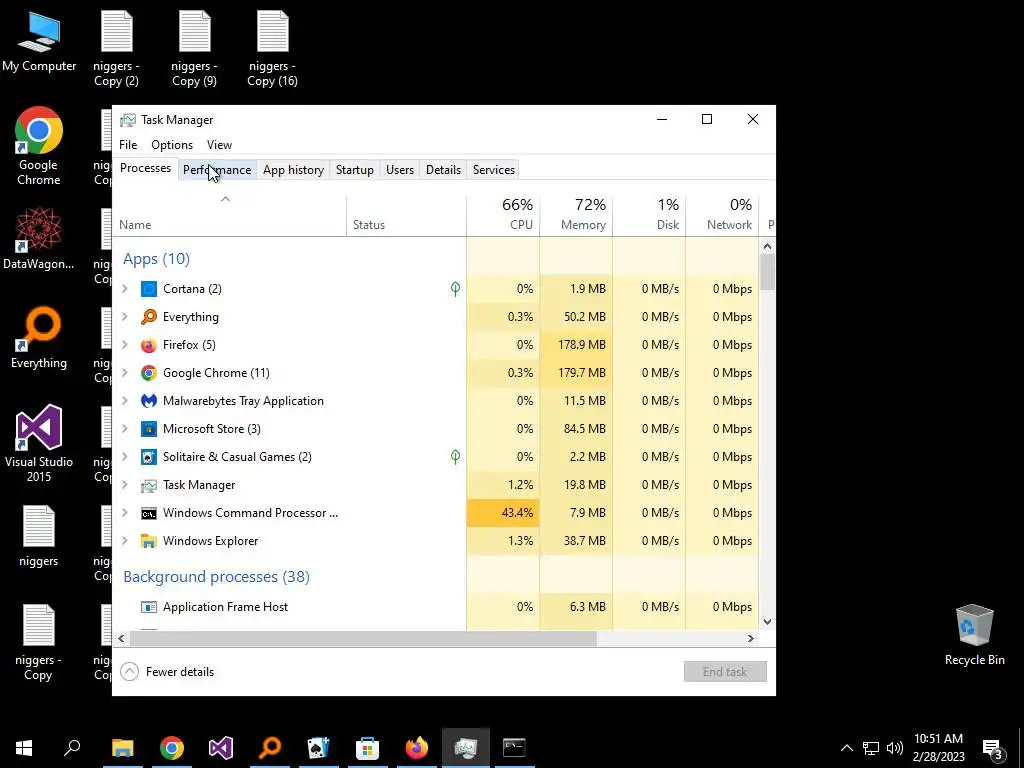1024x768 pixels.
Task: Switch to the Users tab
Action: [x=400, y=170]
